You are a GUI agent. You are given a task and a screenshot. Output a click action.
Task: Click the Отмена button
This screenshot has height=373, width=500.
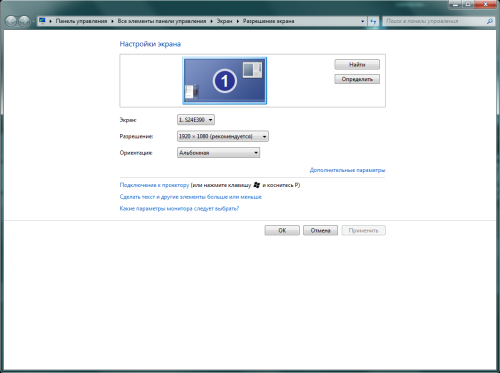[x=320, y=230]
